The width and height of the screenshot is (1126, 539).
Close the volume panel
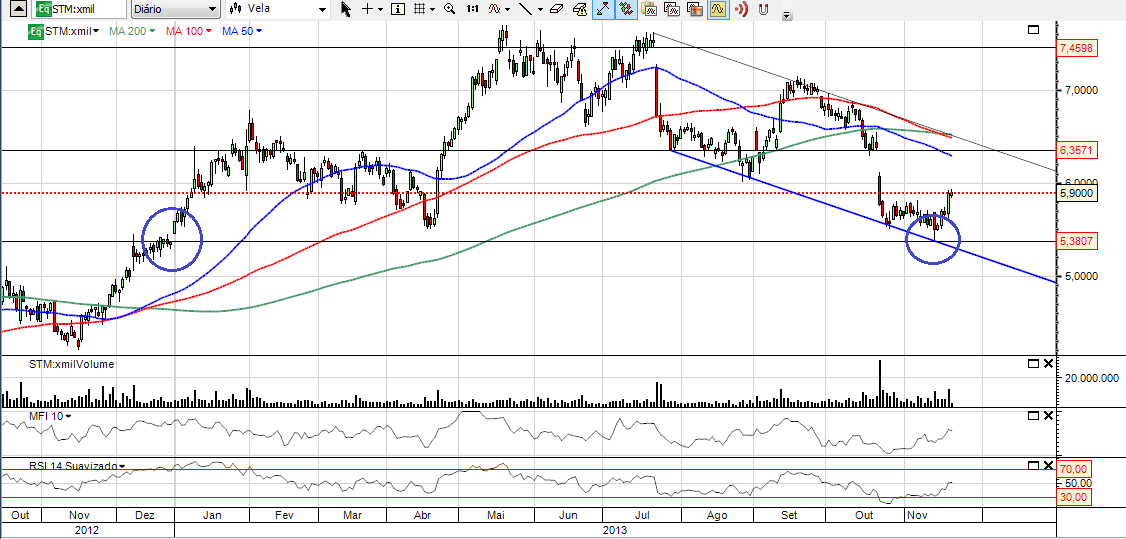(x=1048, y=364)
